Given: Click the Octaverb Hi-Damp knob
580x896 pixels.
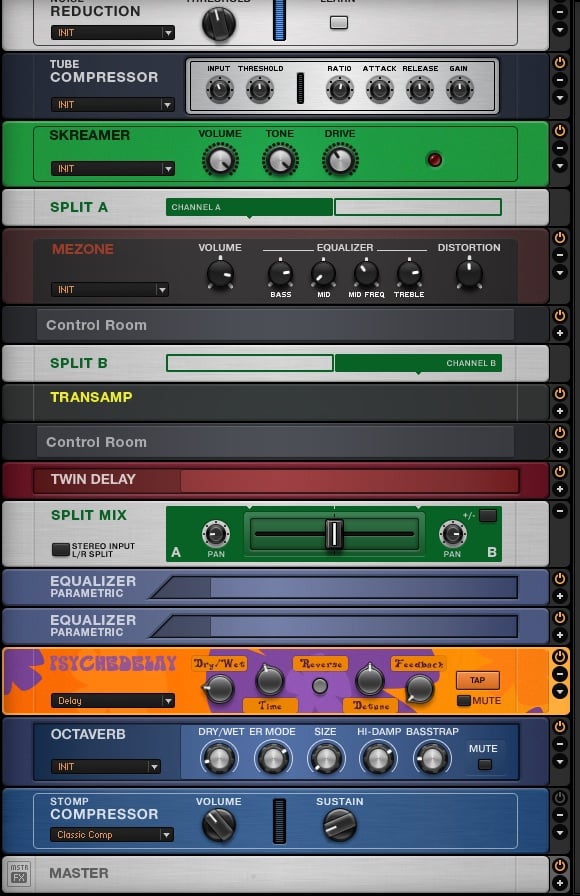Looking at the screenshot, I should pos(378,759).
